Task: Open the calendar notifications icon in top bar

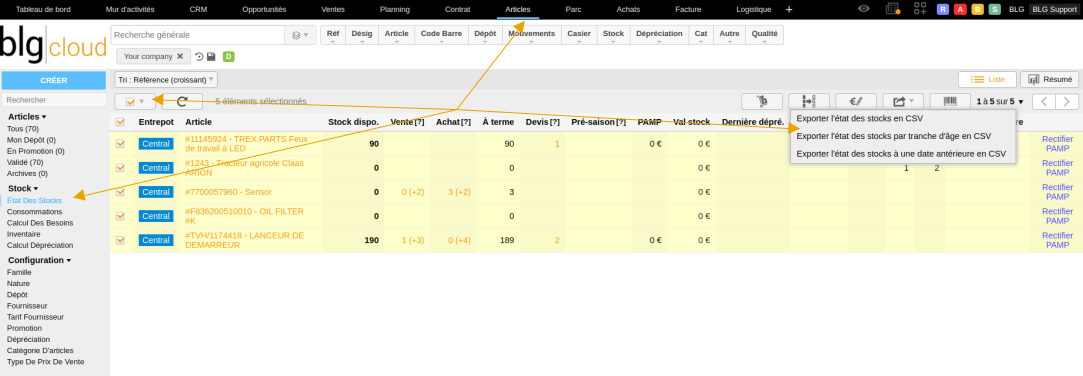Action: click(x=892, y=9)
